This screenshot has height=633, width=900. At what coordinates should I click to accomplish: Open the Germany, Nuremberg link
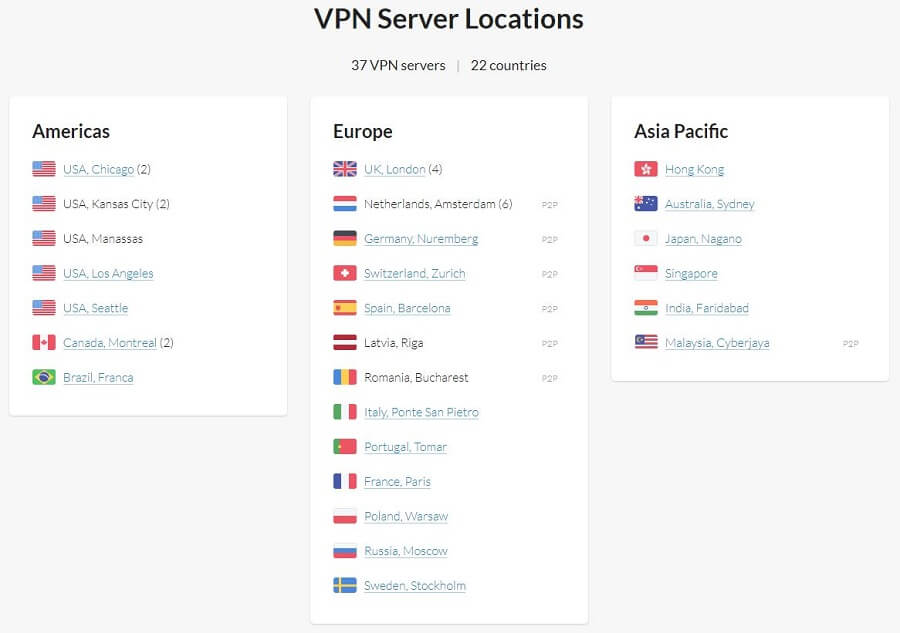421,239
